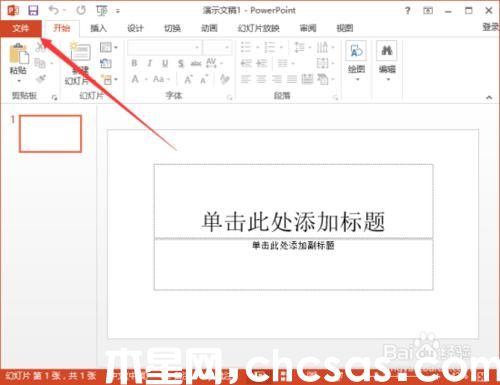Click Clear All Formatting icon
The image size is (500, 385).
pyautogui.click(x=225, y=79)
